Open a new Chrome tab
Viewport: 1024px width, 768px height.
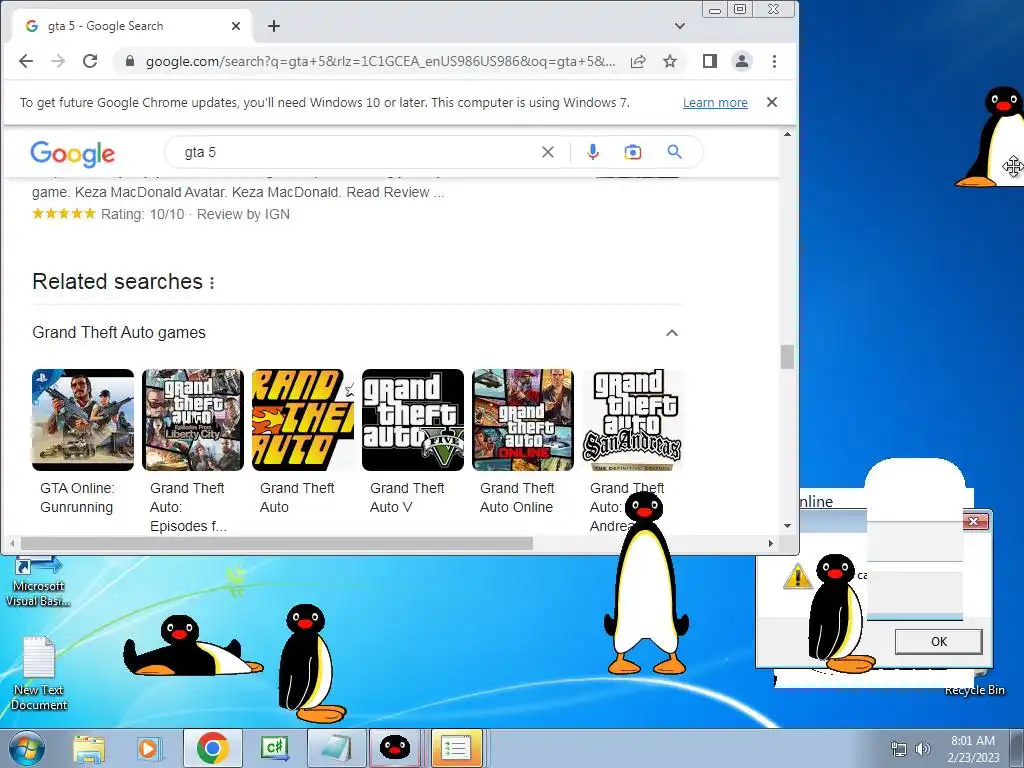point(274,26)
